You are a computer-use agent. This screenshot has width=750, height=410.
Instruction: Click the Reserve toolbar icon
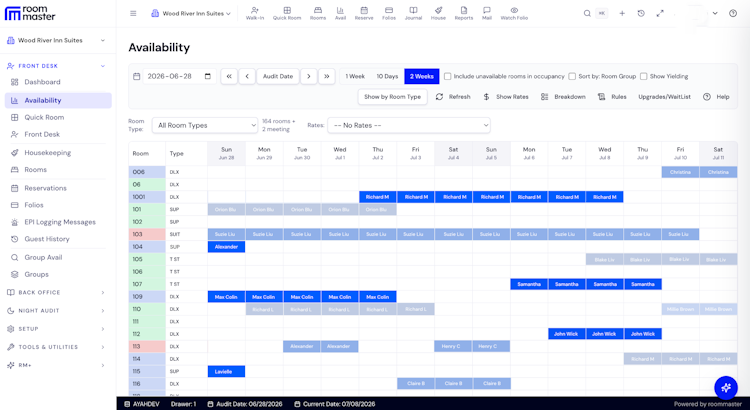pos(364,13)
